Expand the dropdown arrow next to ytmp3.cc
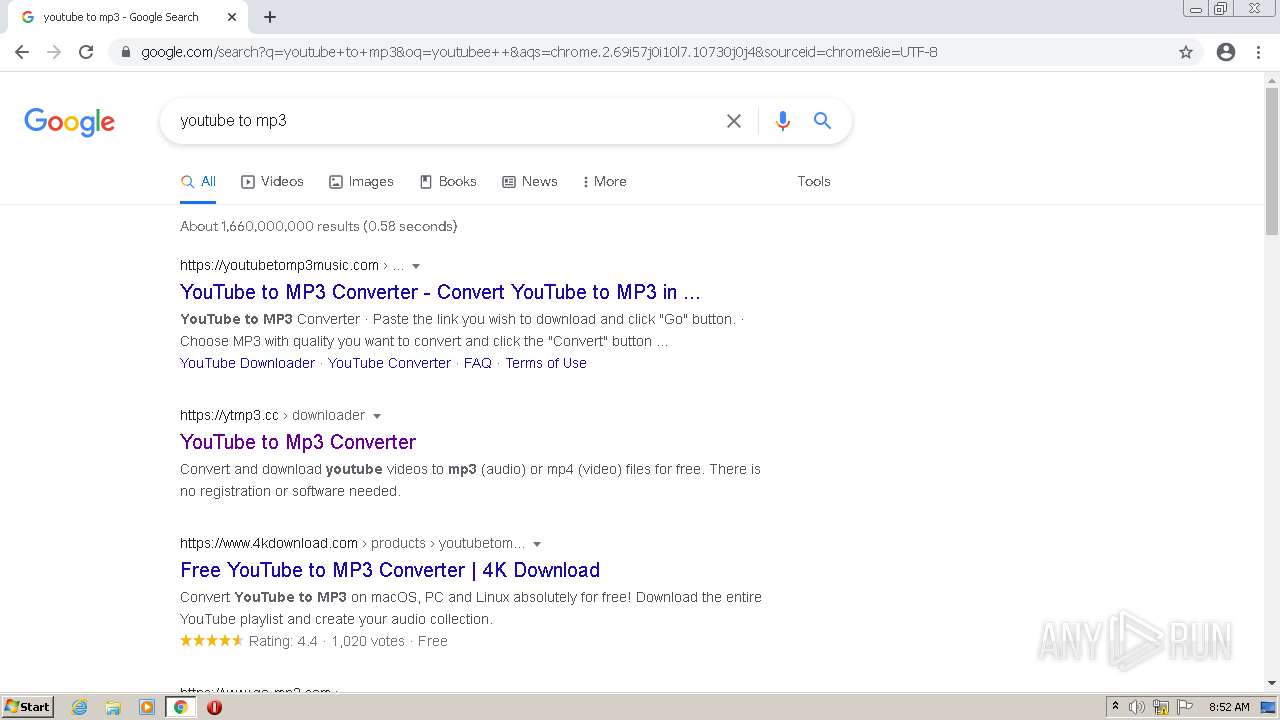The width and height of the screenshot is (1280, 720). pyautogui.click(x=377, y=416)
